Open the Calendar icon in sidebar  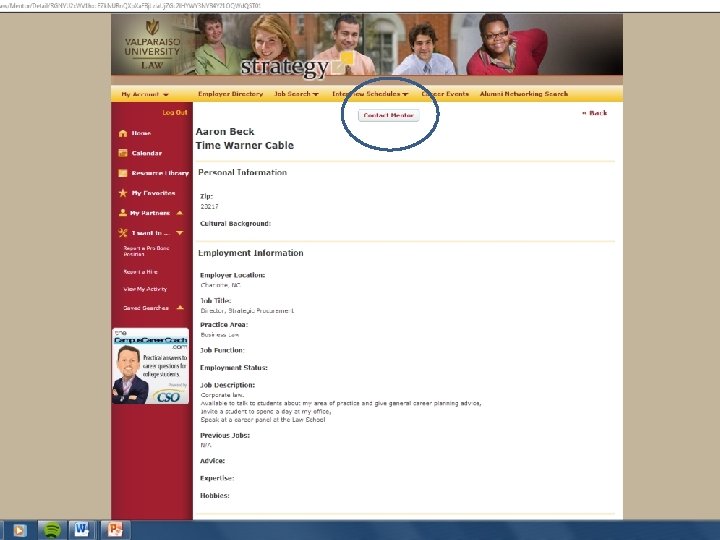[123, 153]
